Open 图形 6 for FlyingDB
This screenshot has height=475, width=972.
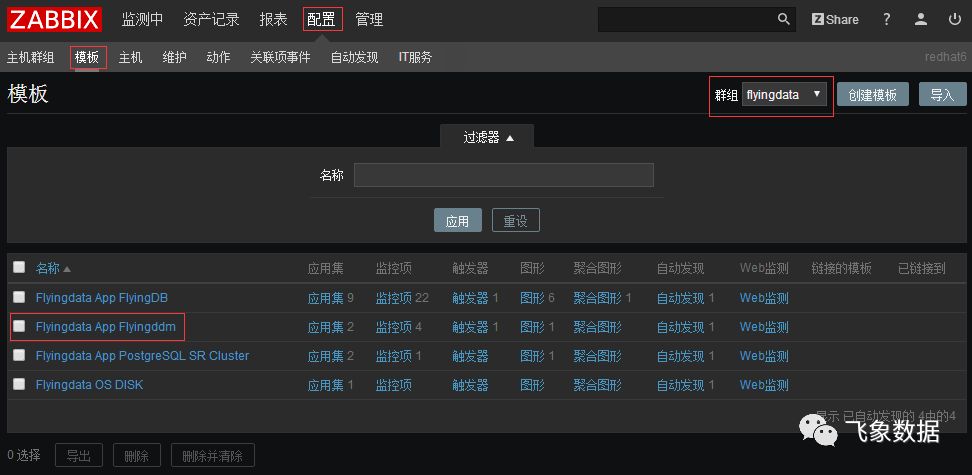click(x=532, y=298)
